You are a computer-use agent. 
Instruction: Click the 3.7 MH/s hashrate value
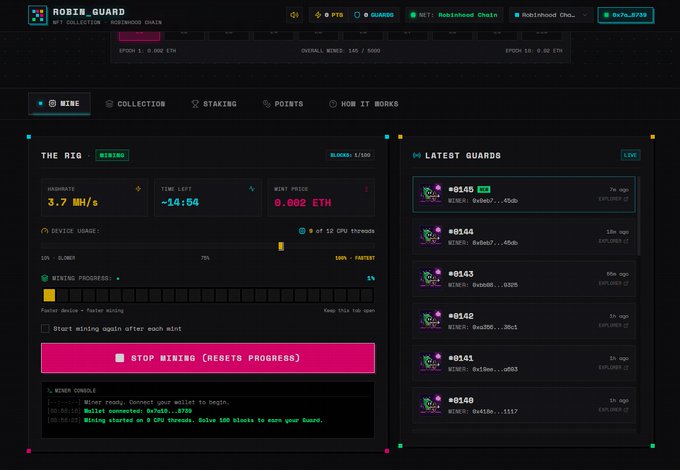[x=73, y=202]
